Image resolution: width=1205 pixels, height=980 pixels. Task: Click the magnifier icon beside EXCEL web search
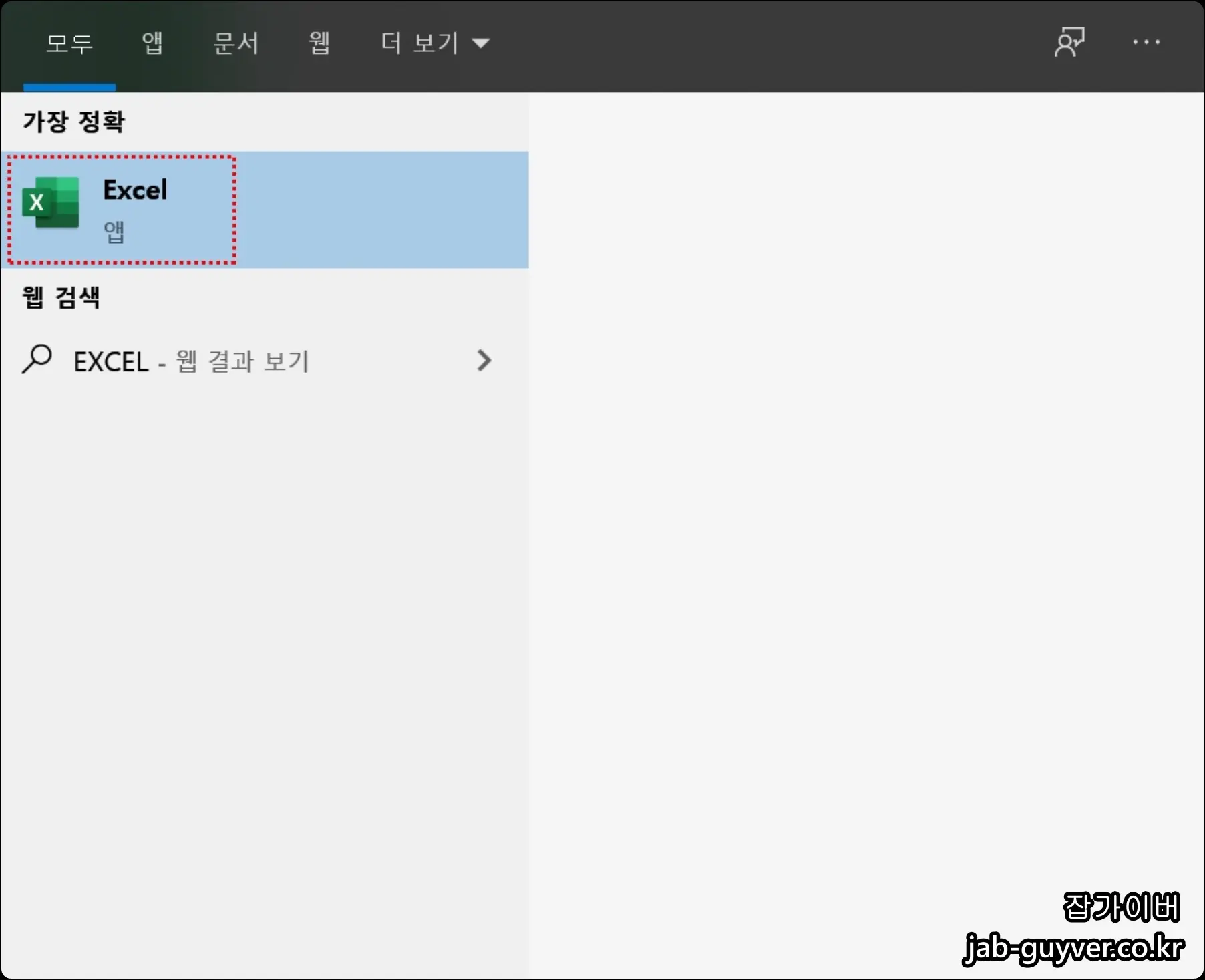tap(37, 359)
